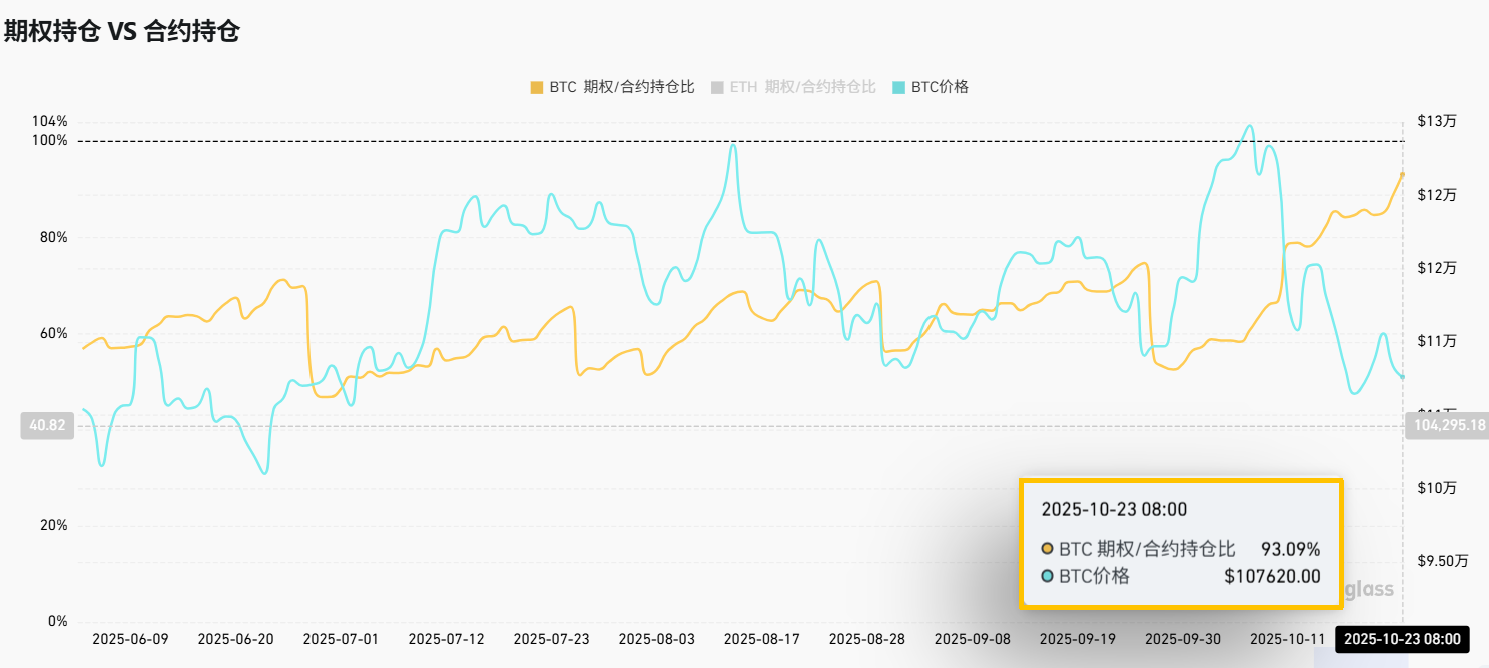Click the cyan BTC价格 legend swatch

898,87
